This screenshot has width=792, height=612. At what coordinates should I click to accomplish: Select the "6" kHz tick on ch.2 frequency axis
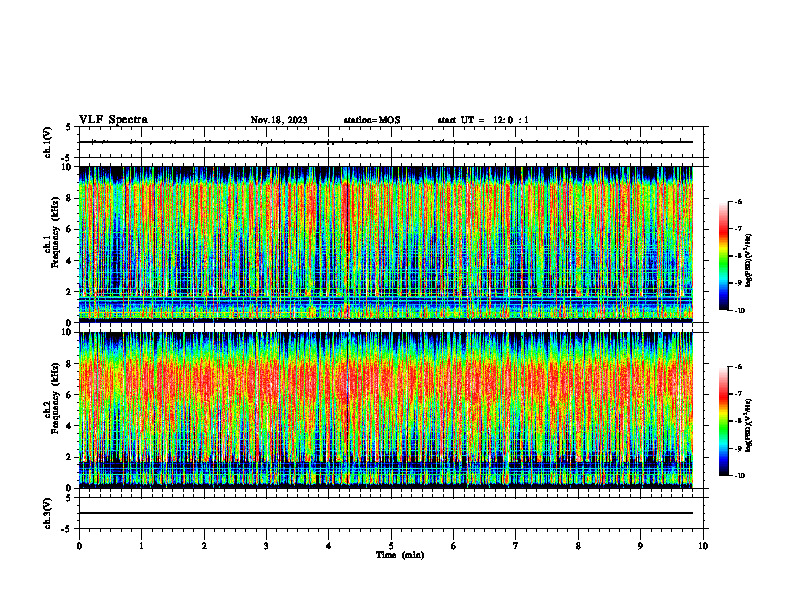coord(69,395)
